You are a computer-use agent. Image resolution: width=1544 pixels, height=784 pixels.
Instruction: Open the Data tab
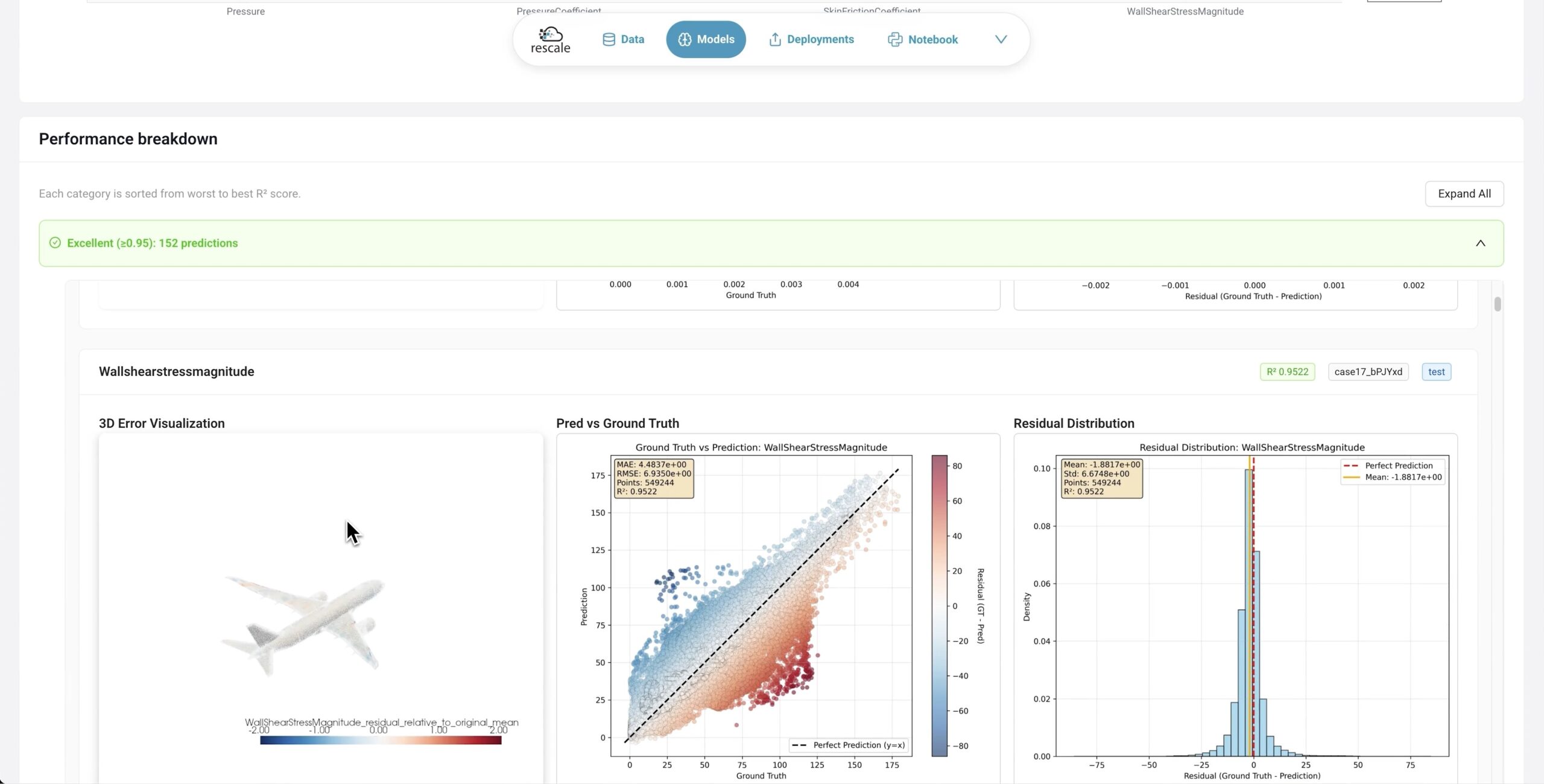pyautogui.click(x=623, y=40)
